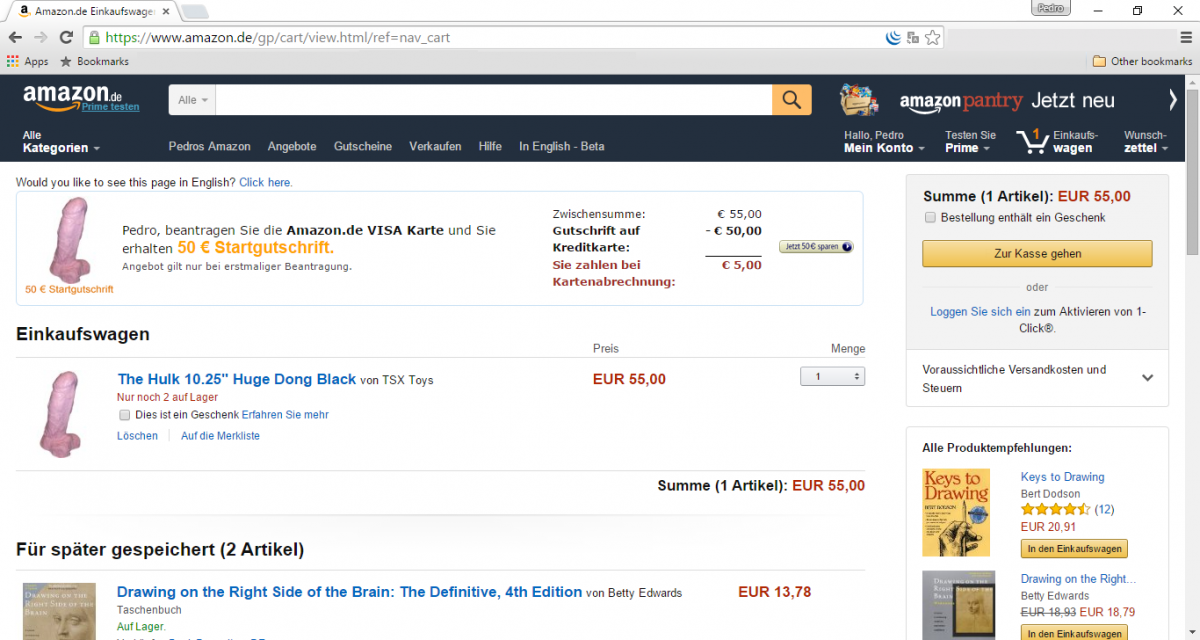Click the 'Löschen' link for the cart item
The height and width of the screenshot is (640, 1200).
click(137, 435)
